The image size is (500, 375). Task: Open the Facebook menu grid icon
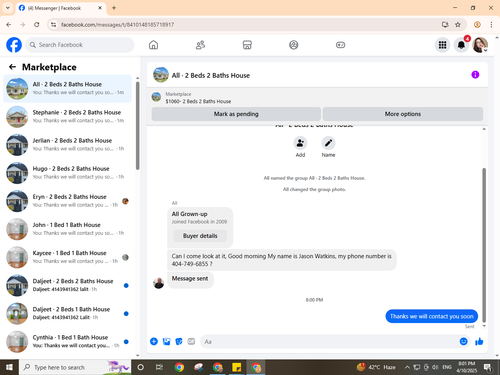tap(442, 45)
